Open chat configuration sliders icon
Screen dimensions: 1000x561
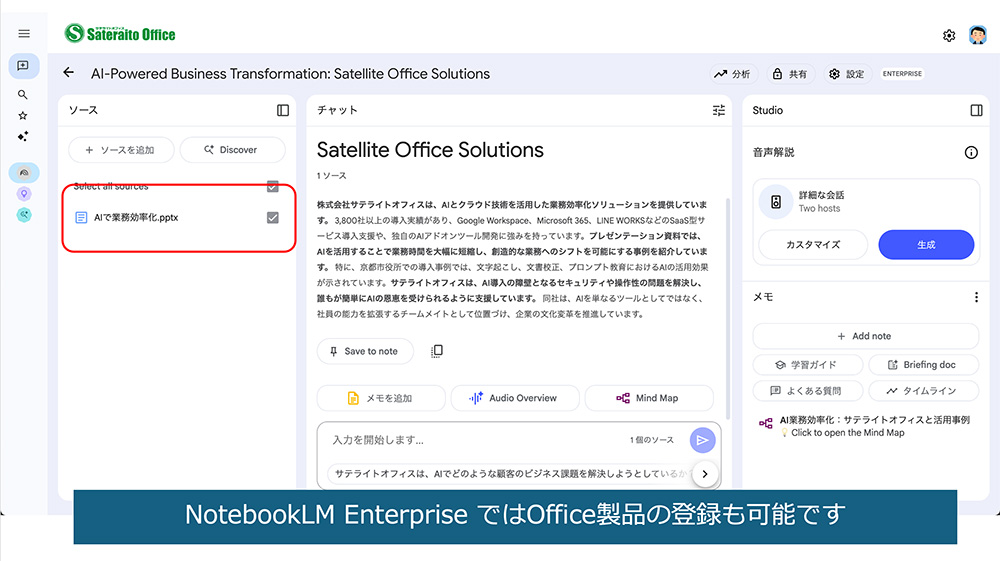pyautogui.click(x=719, y=110)
